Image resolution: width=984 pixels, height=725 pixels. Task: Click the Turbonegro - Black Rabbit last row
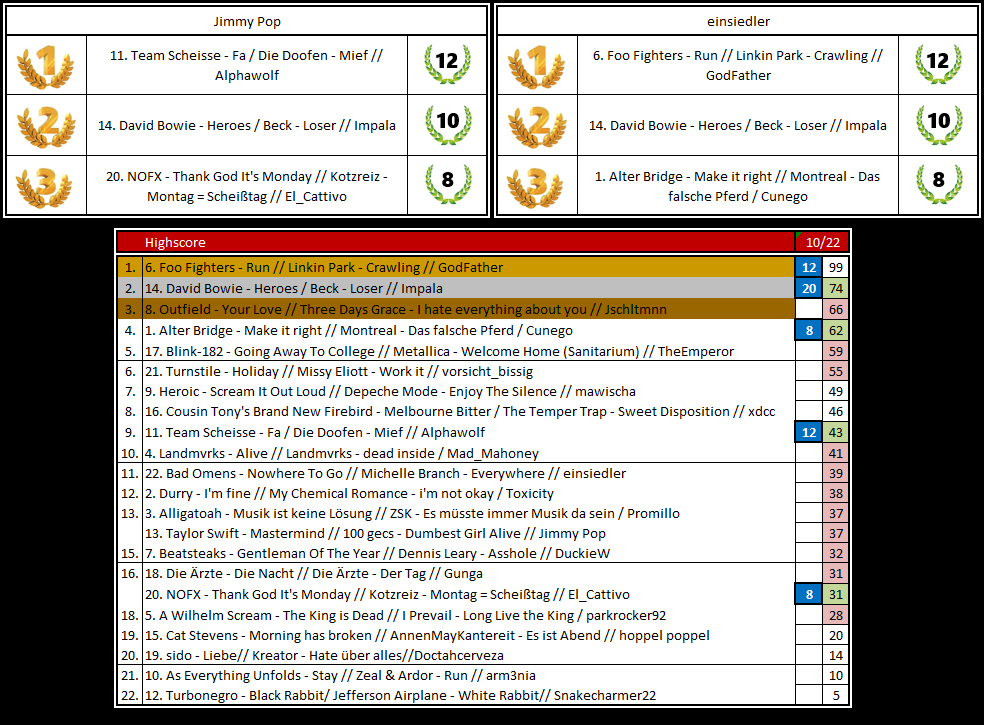coord(467,696)
